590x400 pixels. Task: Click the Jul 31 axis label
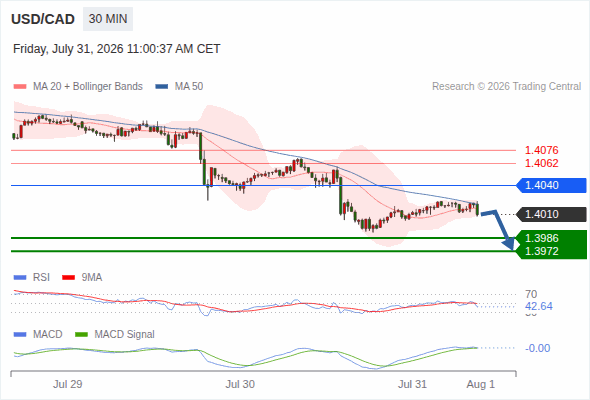413,384
